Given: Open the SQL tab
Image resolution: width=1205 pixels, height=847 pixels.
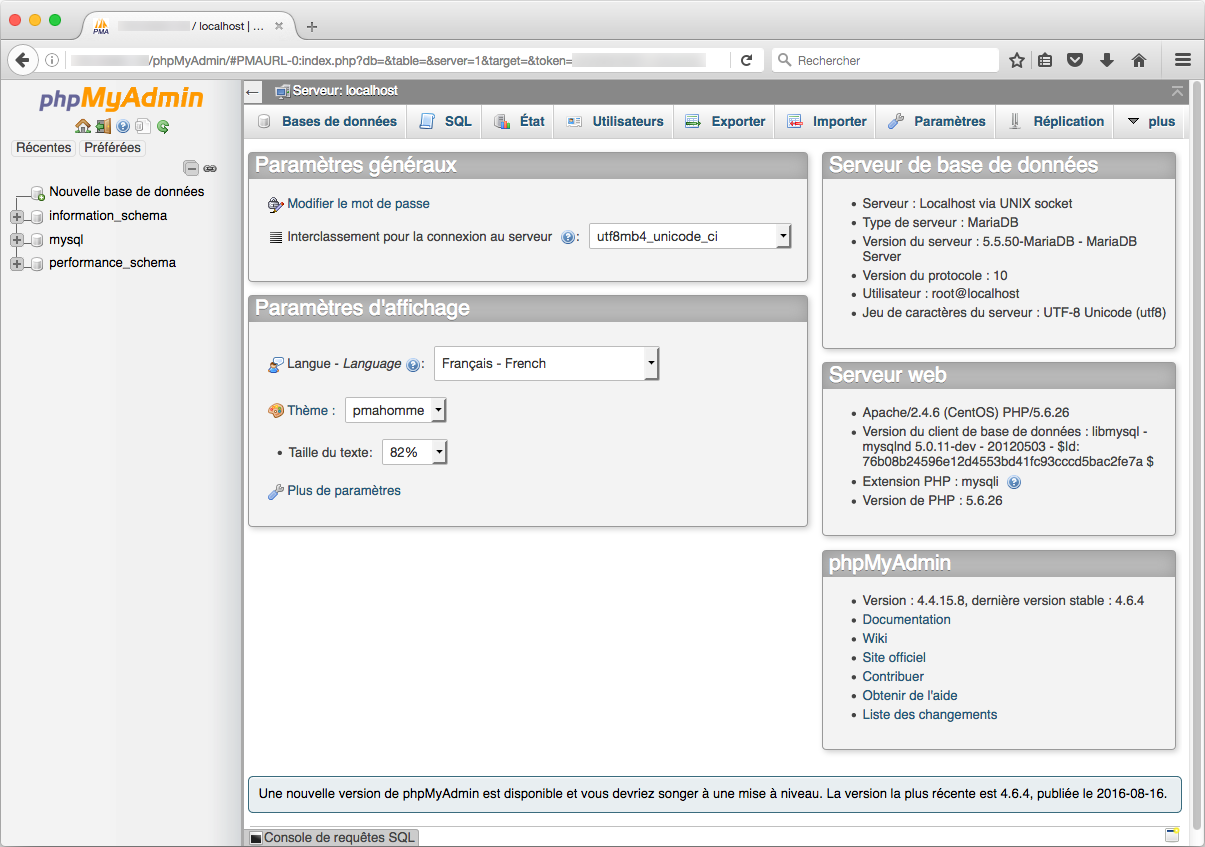Looking at the screenshot, I should (x=445, y=121).
